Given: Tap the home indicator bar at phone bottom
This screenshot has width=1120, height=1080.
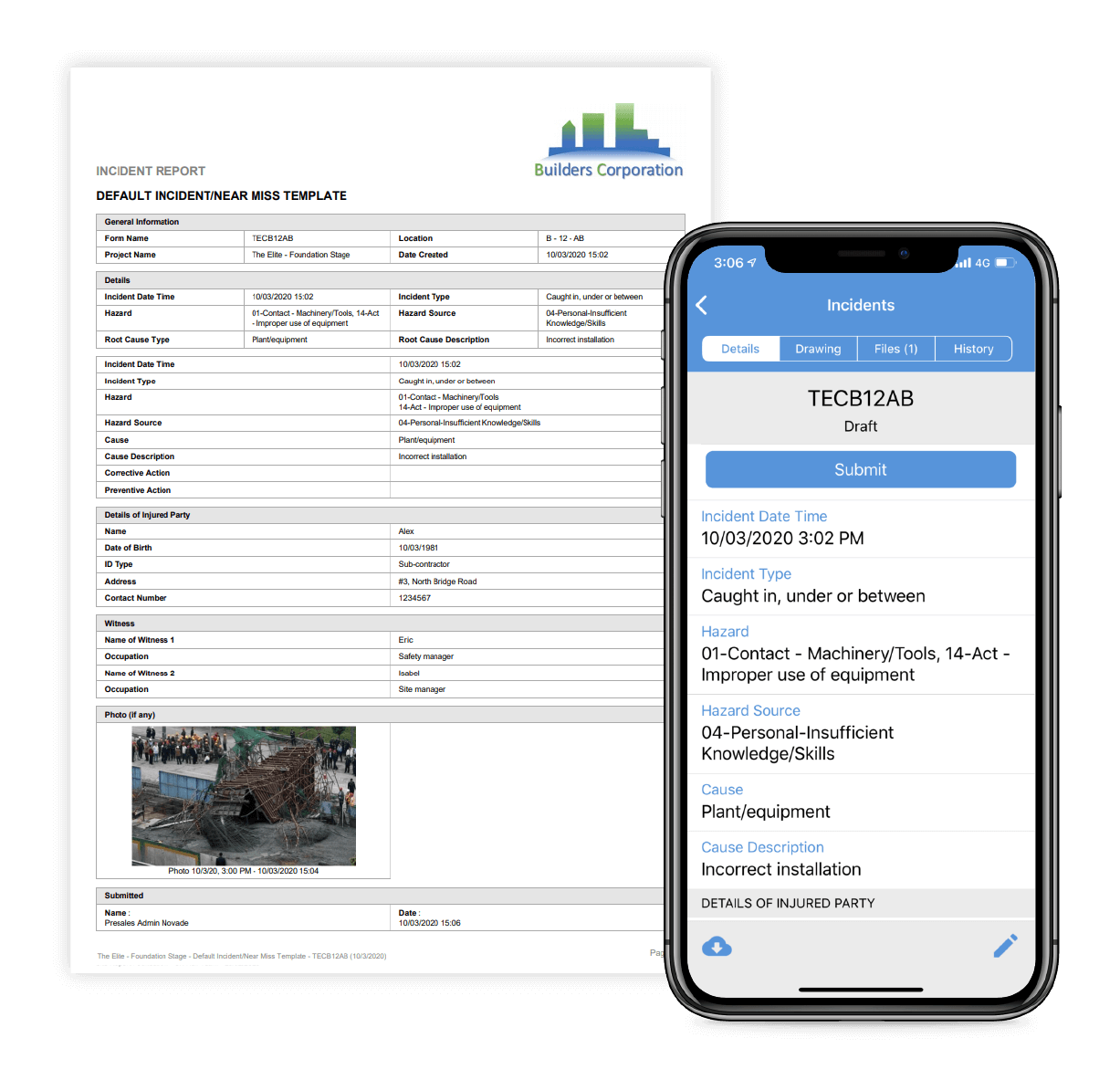Looking at the screenshot, I should (x=860, y=989).
